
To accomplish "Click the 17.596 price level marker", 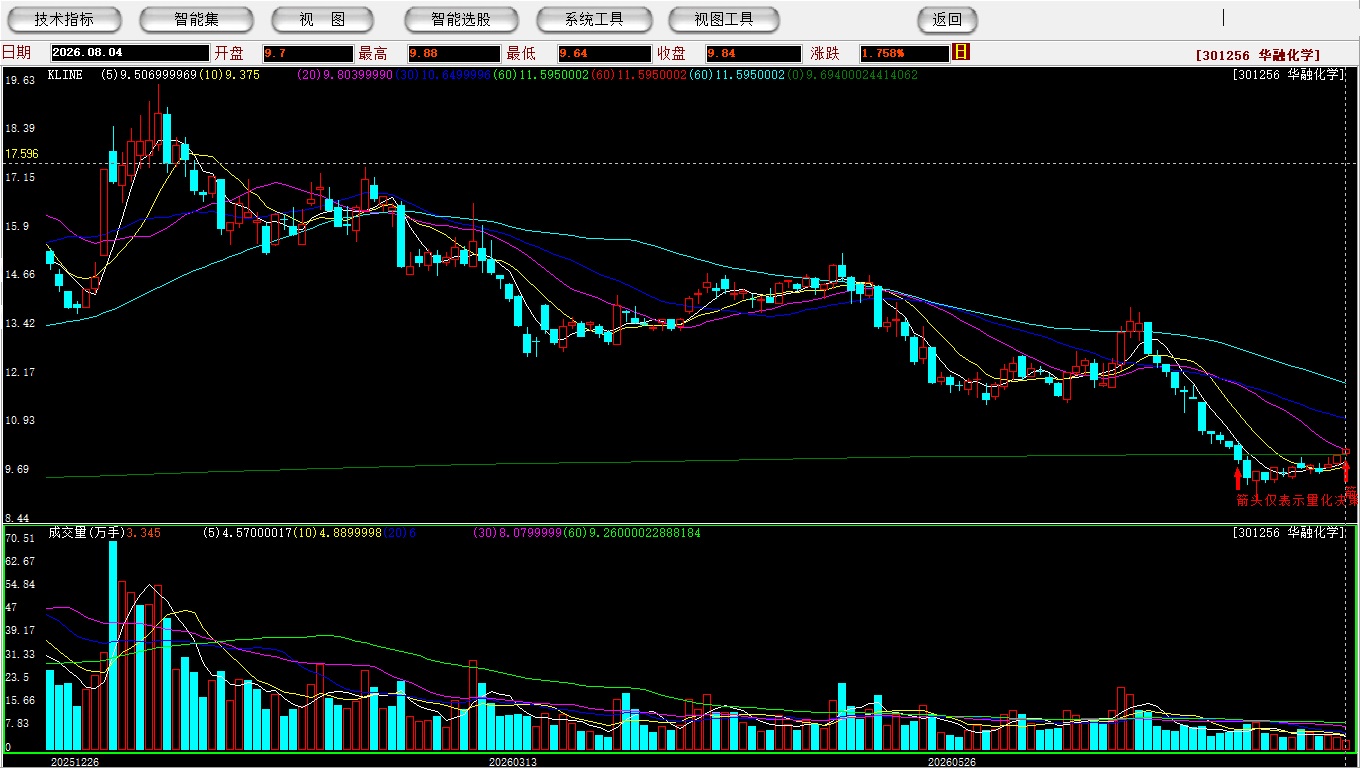I will [x=22, y=154].
